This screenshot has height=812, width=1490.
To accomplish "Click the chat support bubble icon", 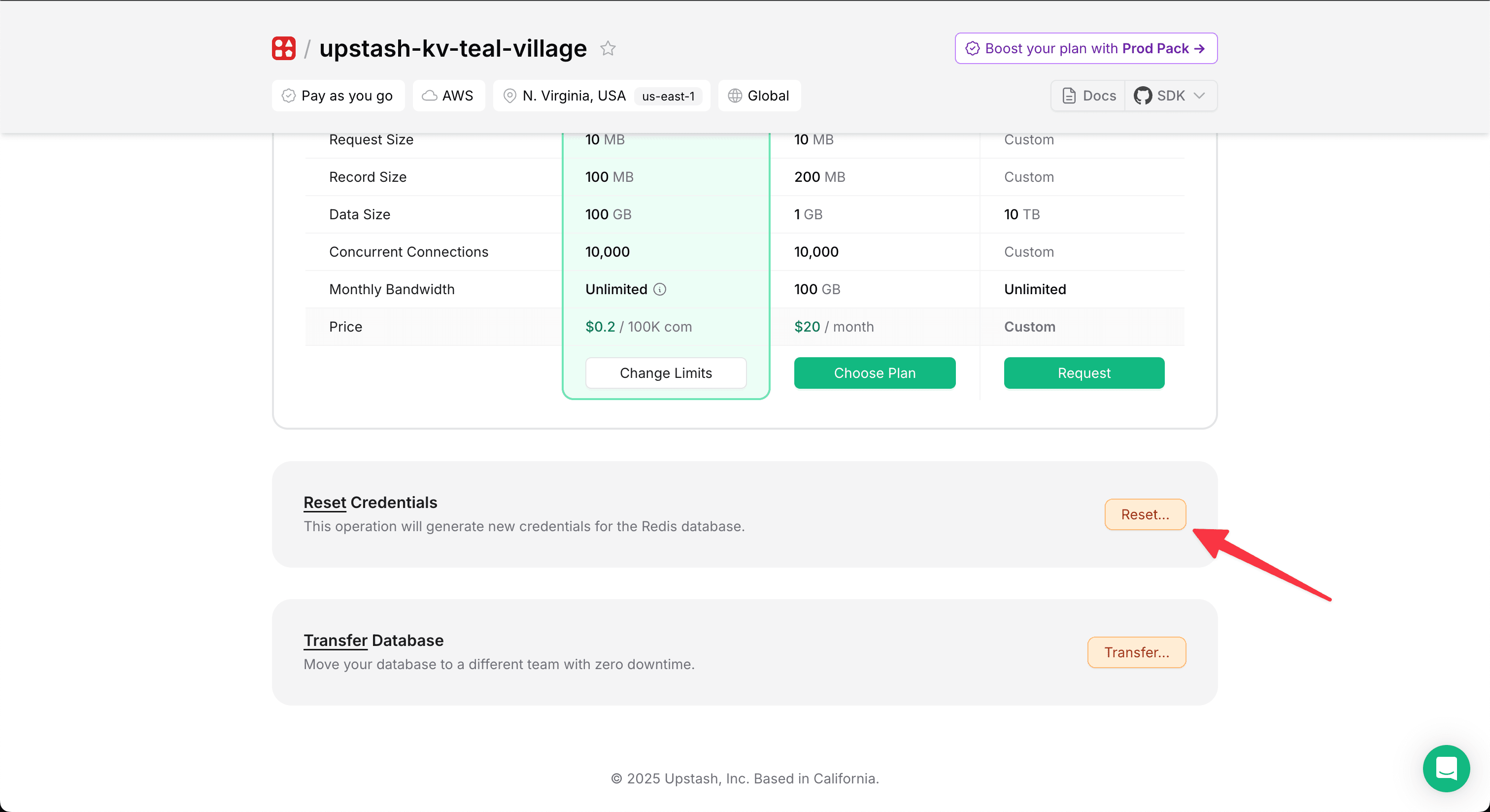I will [x=1446, y=768].
